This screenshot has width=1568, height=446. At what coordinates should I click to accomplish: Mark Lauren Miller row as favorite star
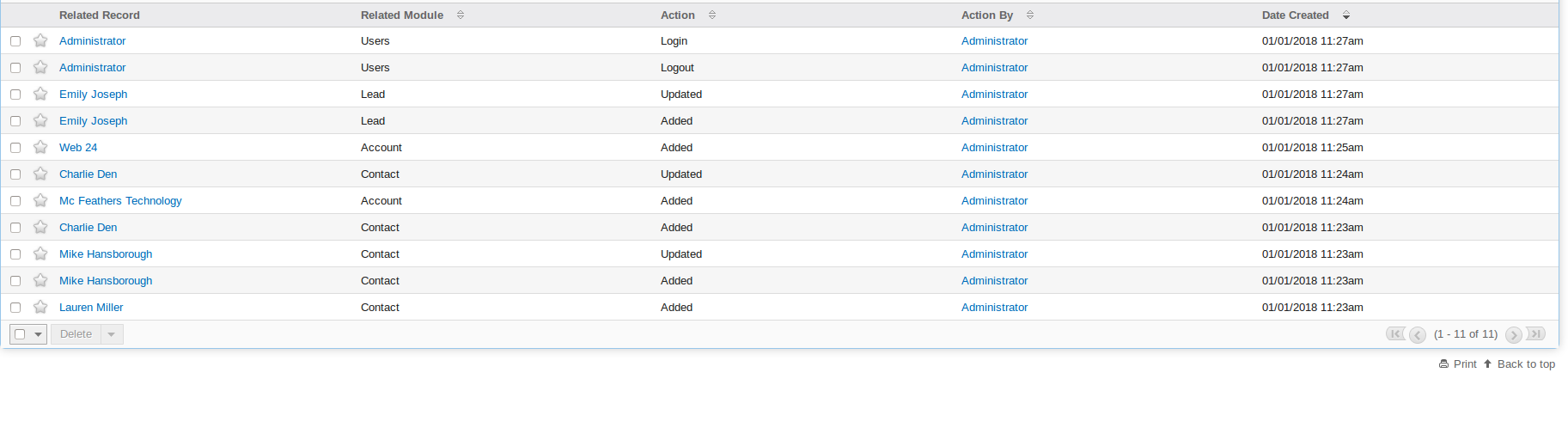[x=40, y=307]
